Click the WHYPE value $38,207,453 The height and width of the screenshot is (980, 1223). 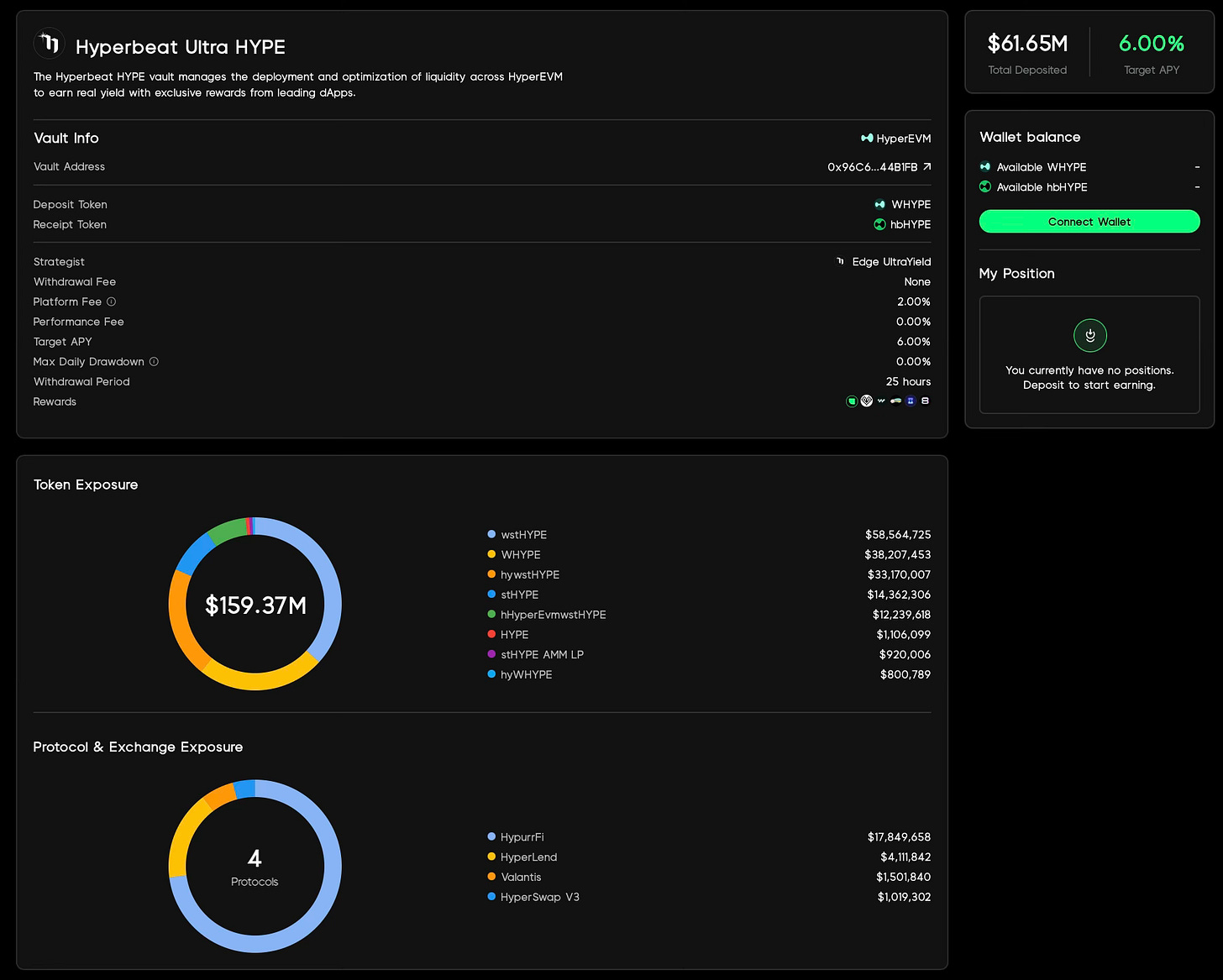pos(898,555)
